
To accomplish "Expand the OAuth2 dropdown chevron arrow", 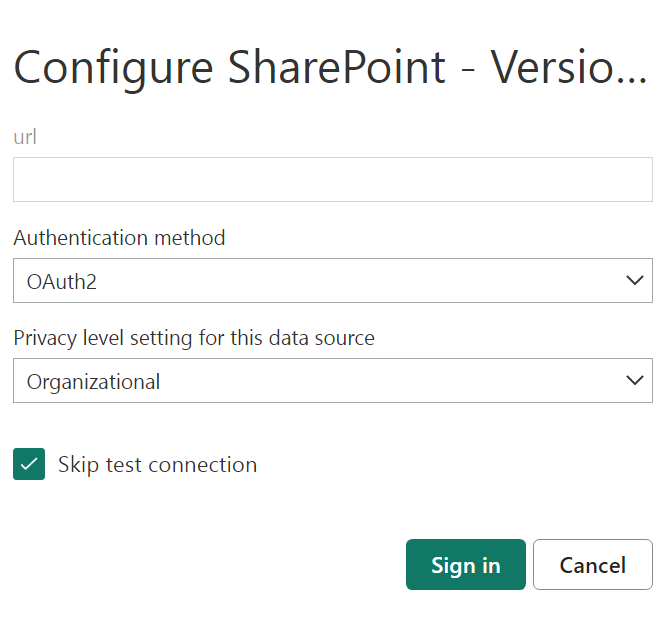I will [634, 281].
